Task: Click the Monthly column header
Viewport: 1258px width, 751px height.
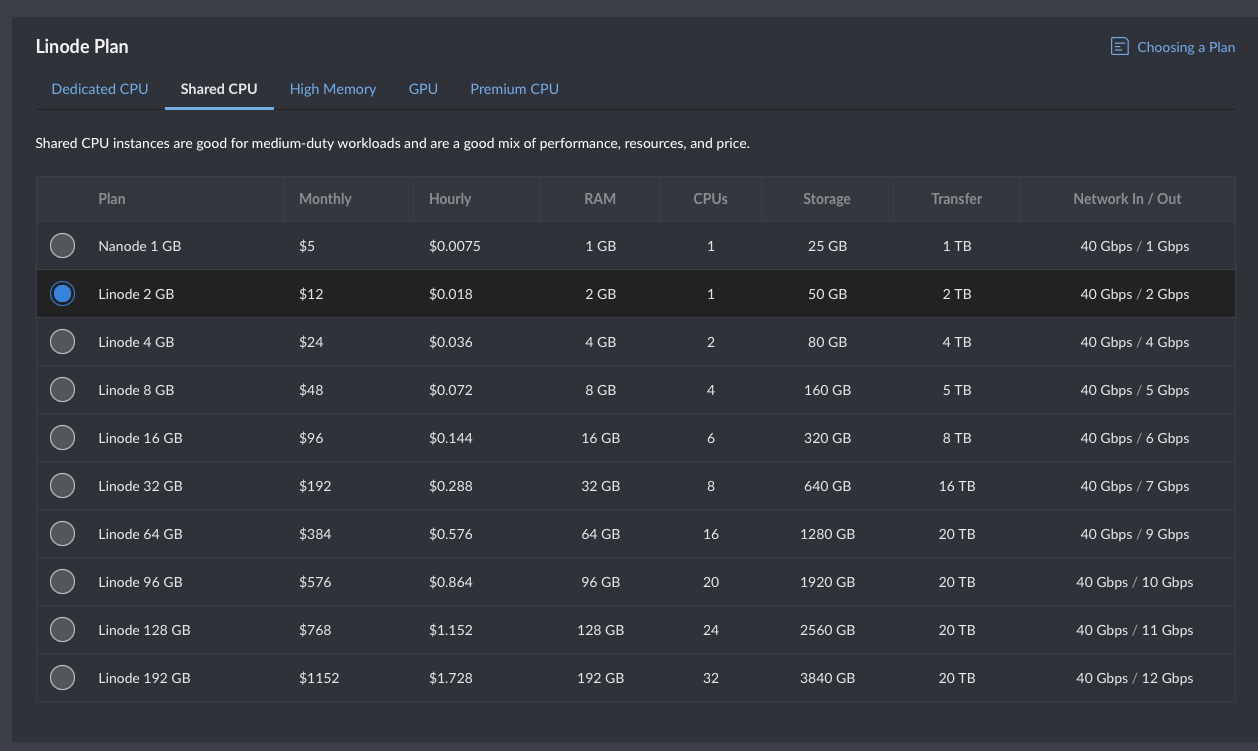Action: click(x=325, y=199)
